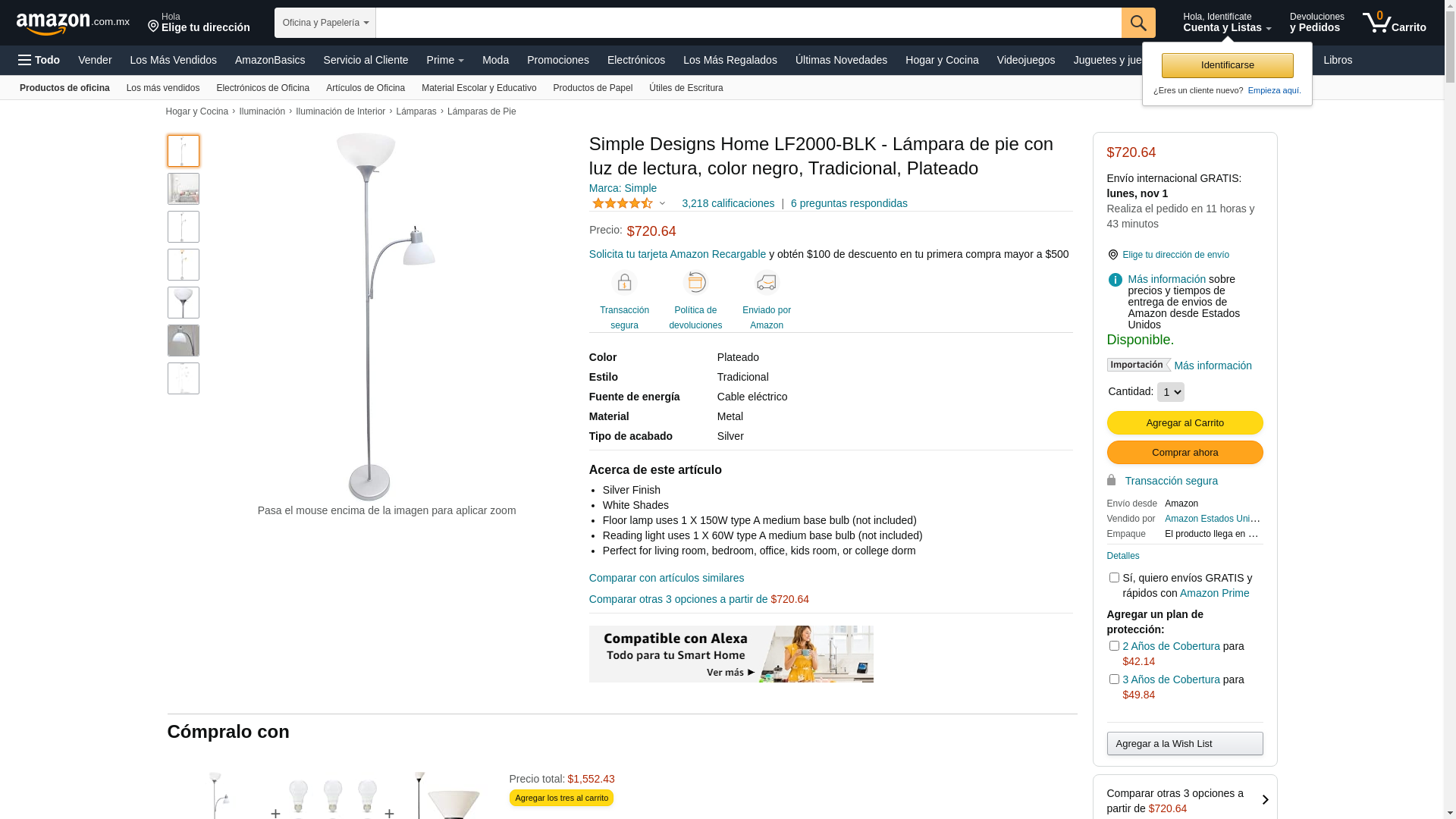Check the Amazon Prime free shipping checkbox
Screen dimensions: 1456x819
pyautogui.click(x=1114, y=578)
